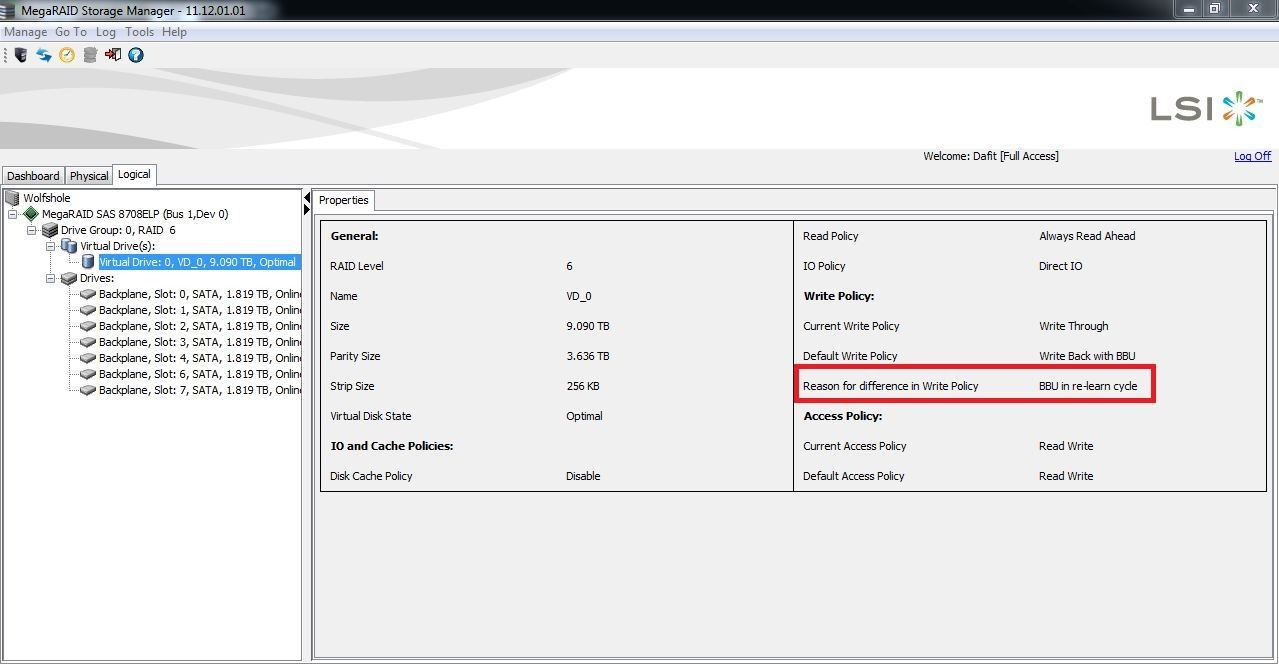Switch to the Physical tab
The width and height of the screenshot is (1279, 666).
coord(89,176)
